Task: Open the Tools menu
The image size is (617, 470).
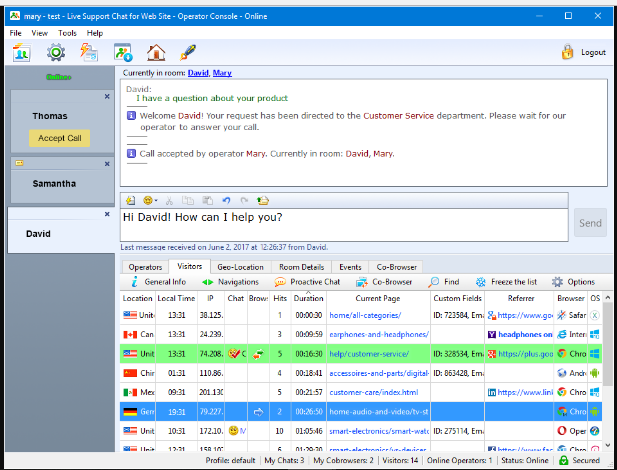Action: click(67, 33)
